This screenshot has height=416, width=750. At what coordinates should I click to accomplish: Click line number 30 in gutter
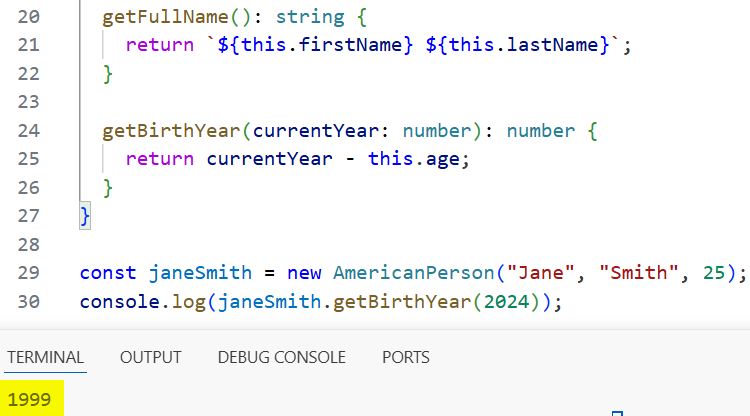pyautogui.click(x=29, y=302)
